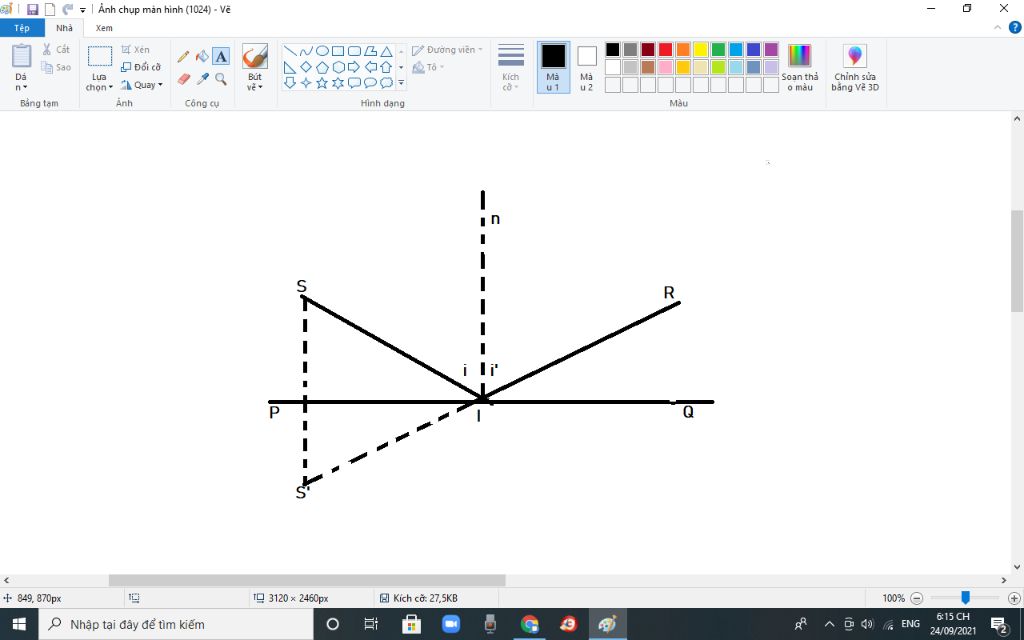
Task: Click the Đổi cỡ (Resize) button
Action: coord(141,67)
